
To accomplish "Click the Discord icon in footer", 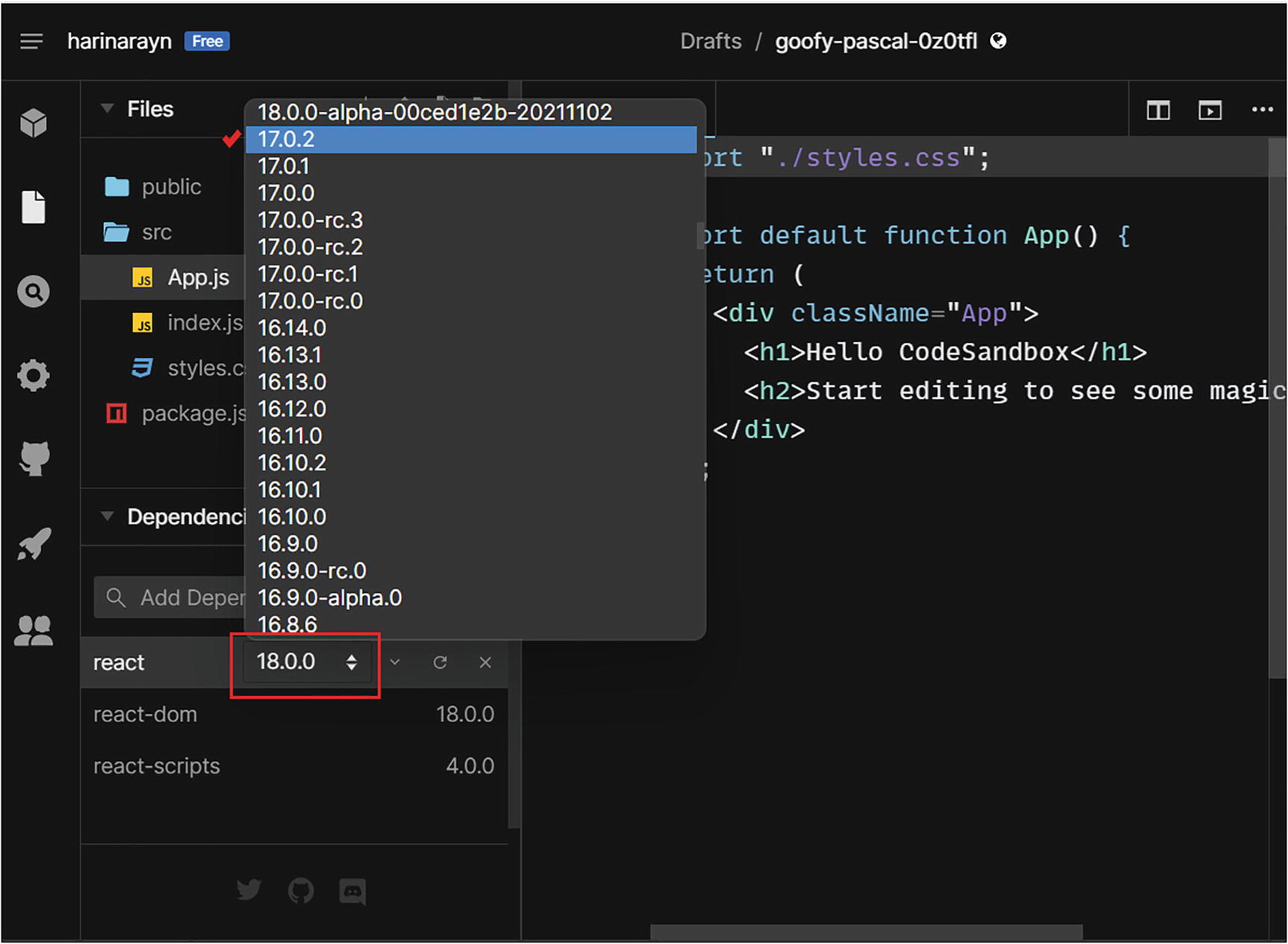I will pyautogui.click(x=352, y=890).
